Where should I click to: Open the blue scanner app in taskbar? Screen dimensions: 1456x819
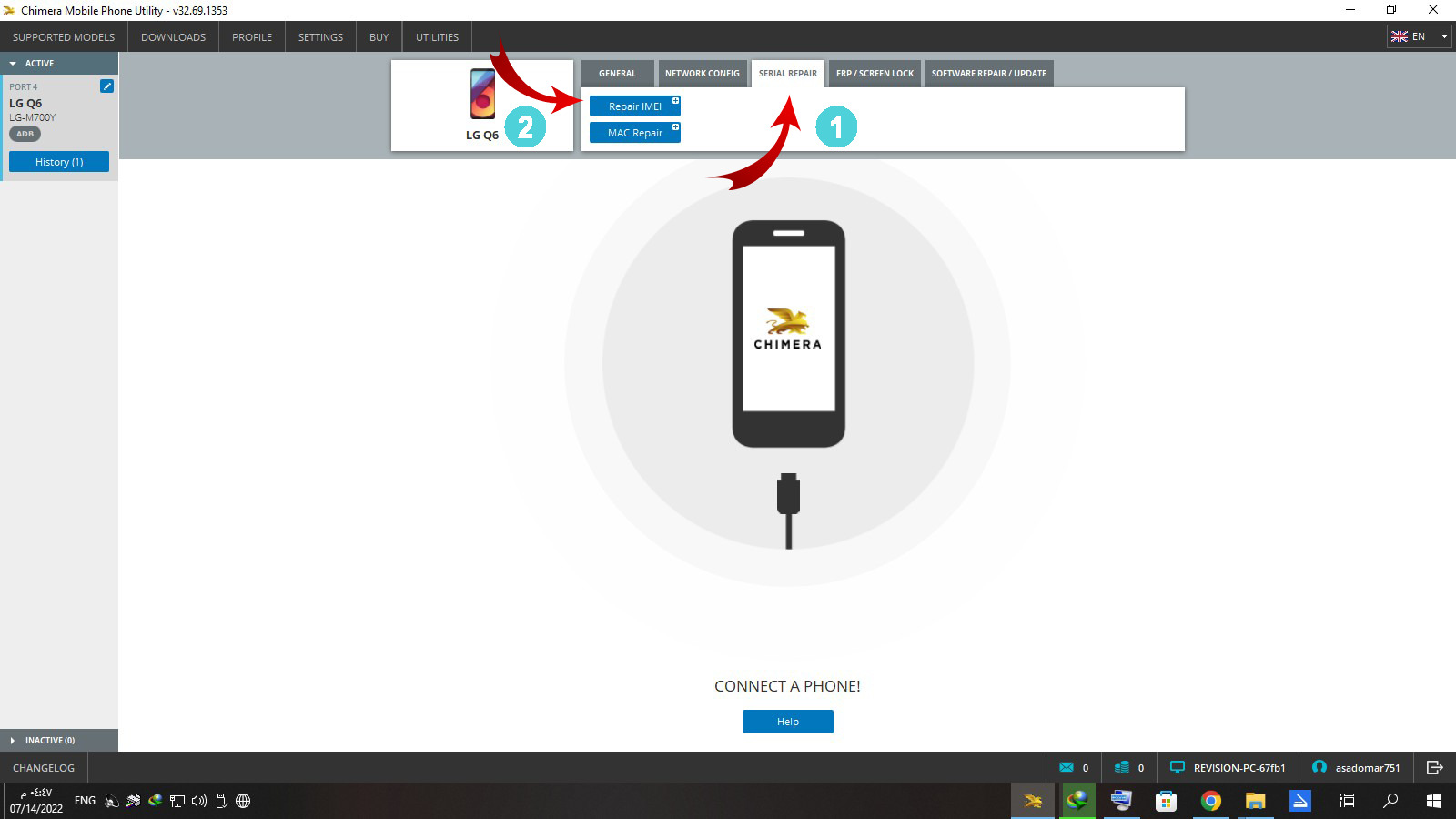1299,801
